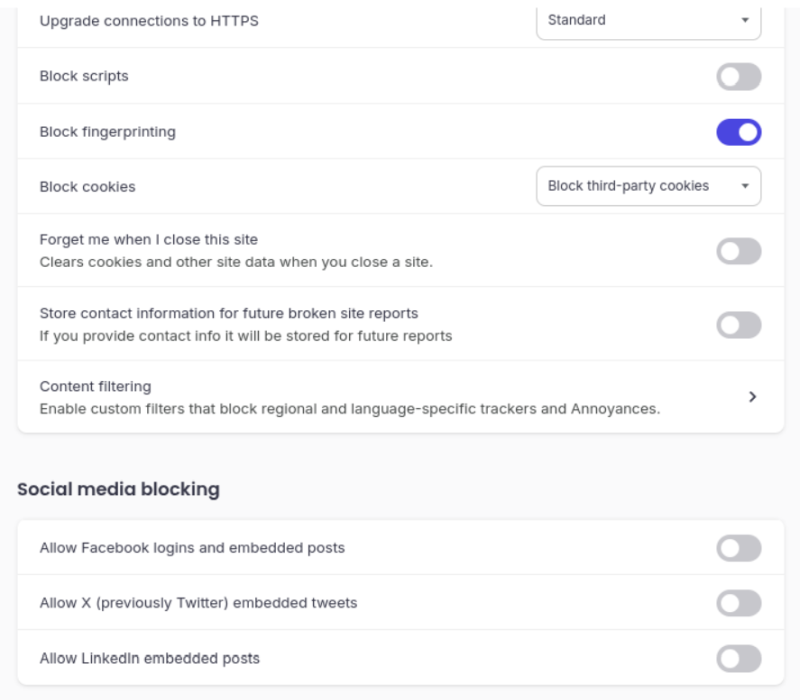Expand Content filtering via its chevron
Image resolution: width=800 pixels, height=700 pixels.
point(753,396)
